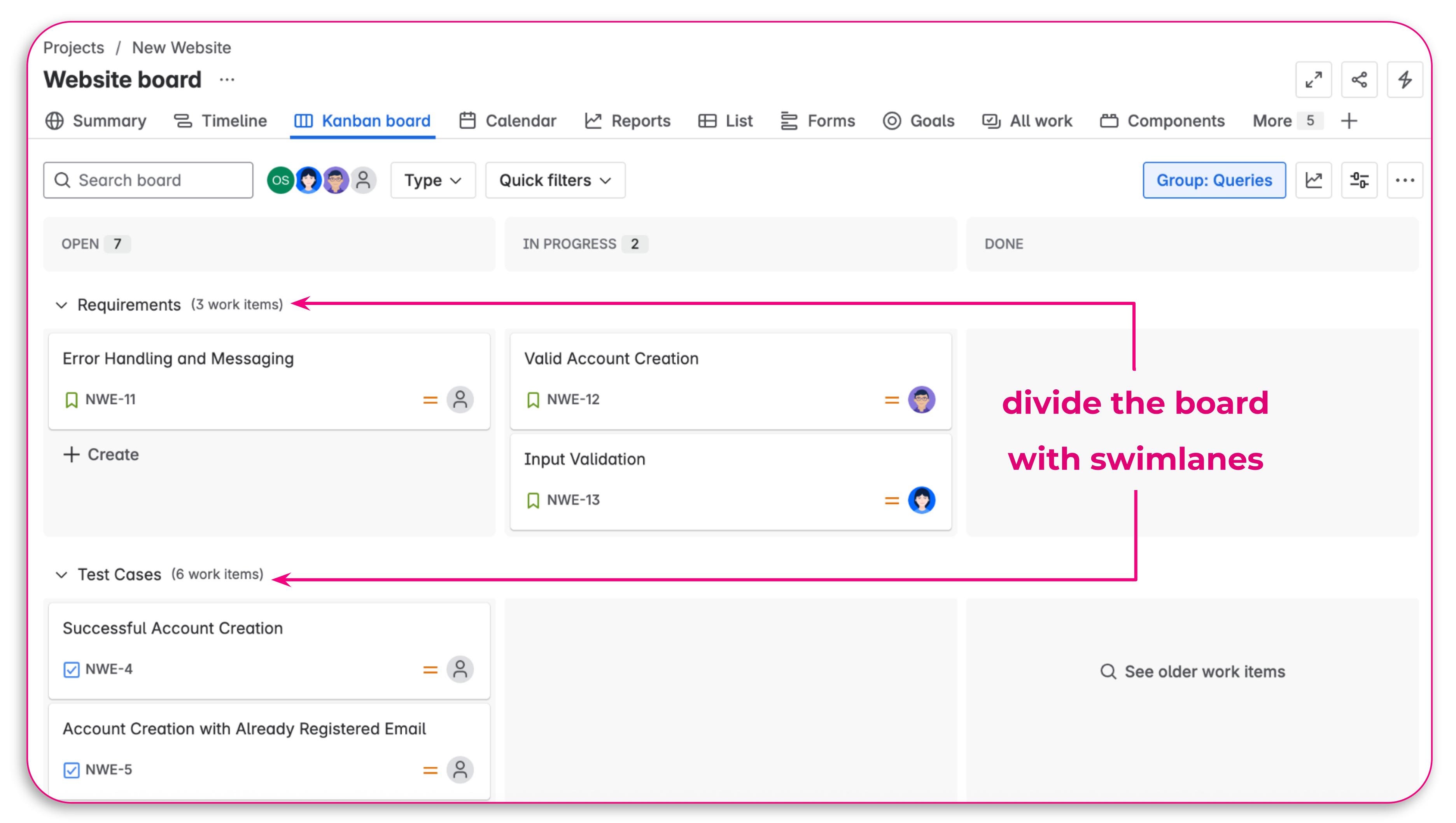Open automations via the lightning bolt icon

pyautogui.click(x=1406, y=80)
